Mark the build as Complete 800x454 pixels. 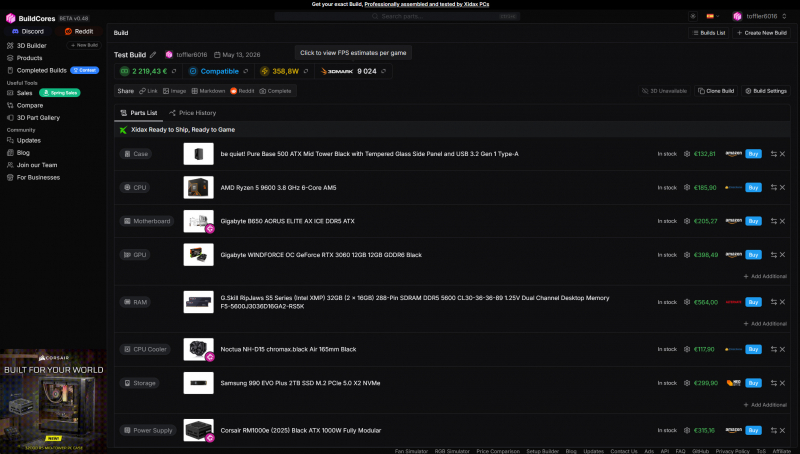(x=276, y=91)
